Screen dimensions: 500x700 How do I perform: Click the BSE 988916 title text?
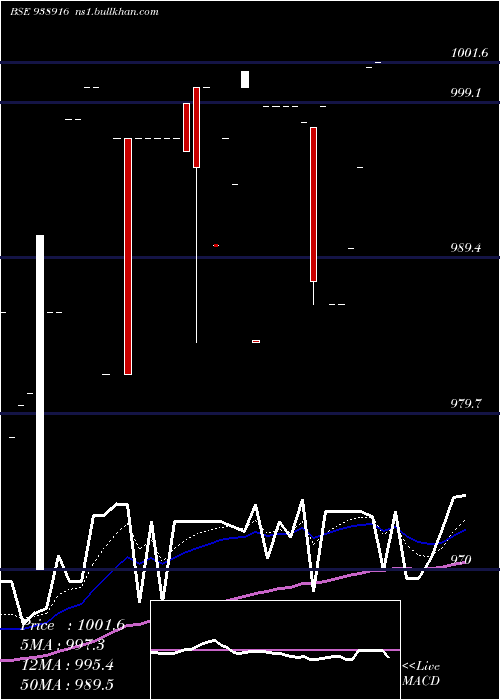(x=39, y=12)
